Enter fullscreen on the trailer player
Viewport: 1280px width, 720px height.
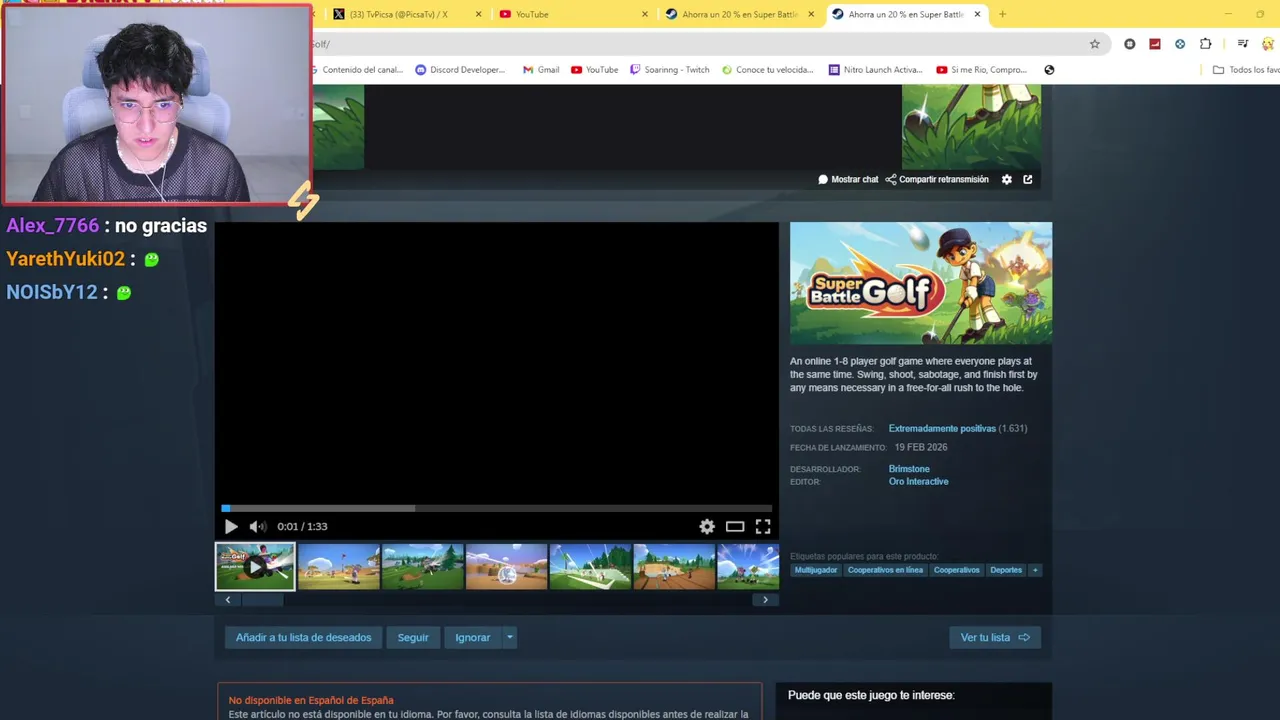[763, 526]
